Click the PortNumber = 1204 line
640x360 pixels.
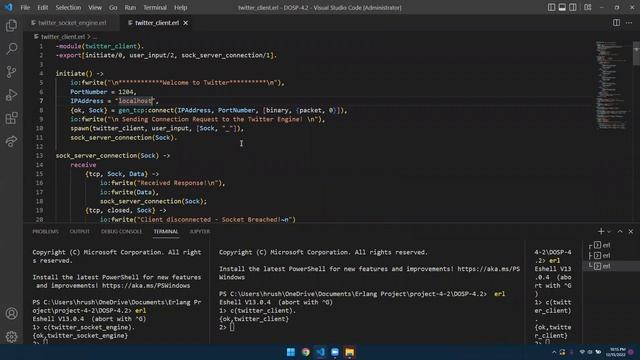pos(103,92)
